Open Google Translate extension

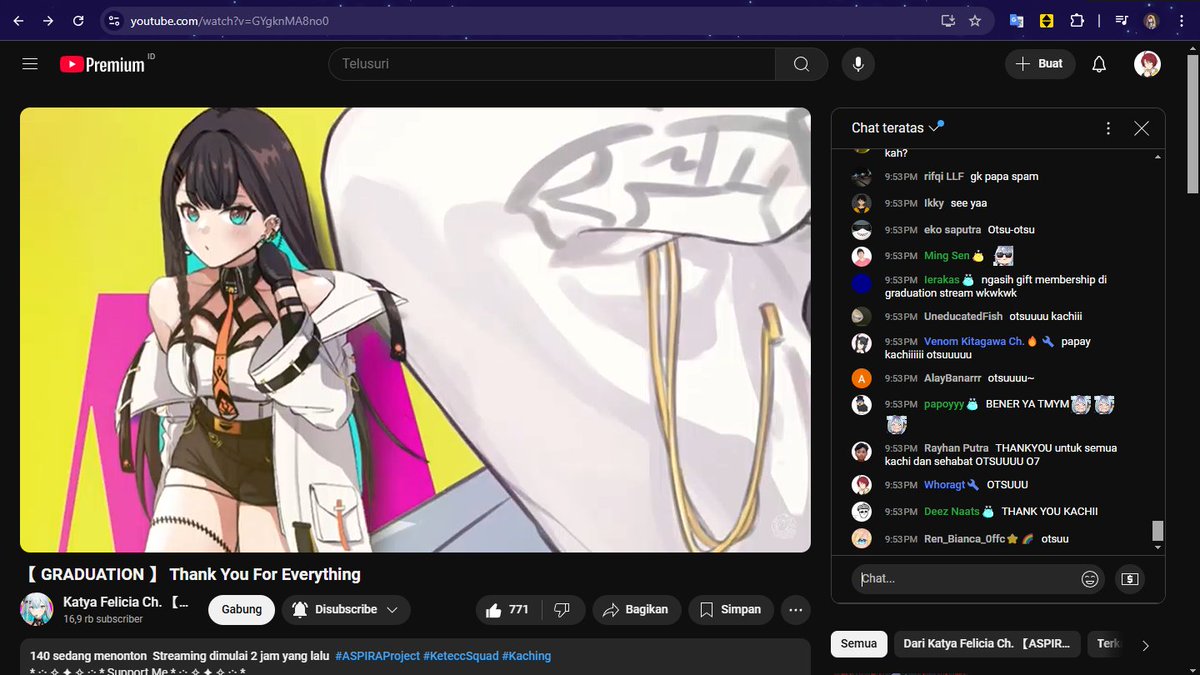point(1017,20)
